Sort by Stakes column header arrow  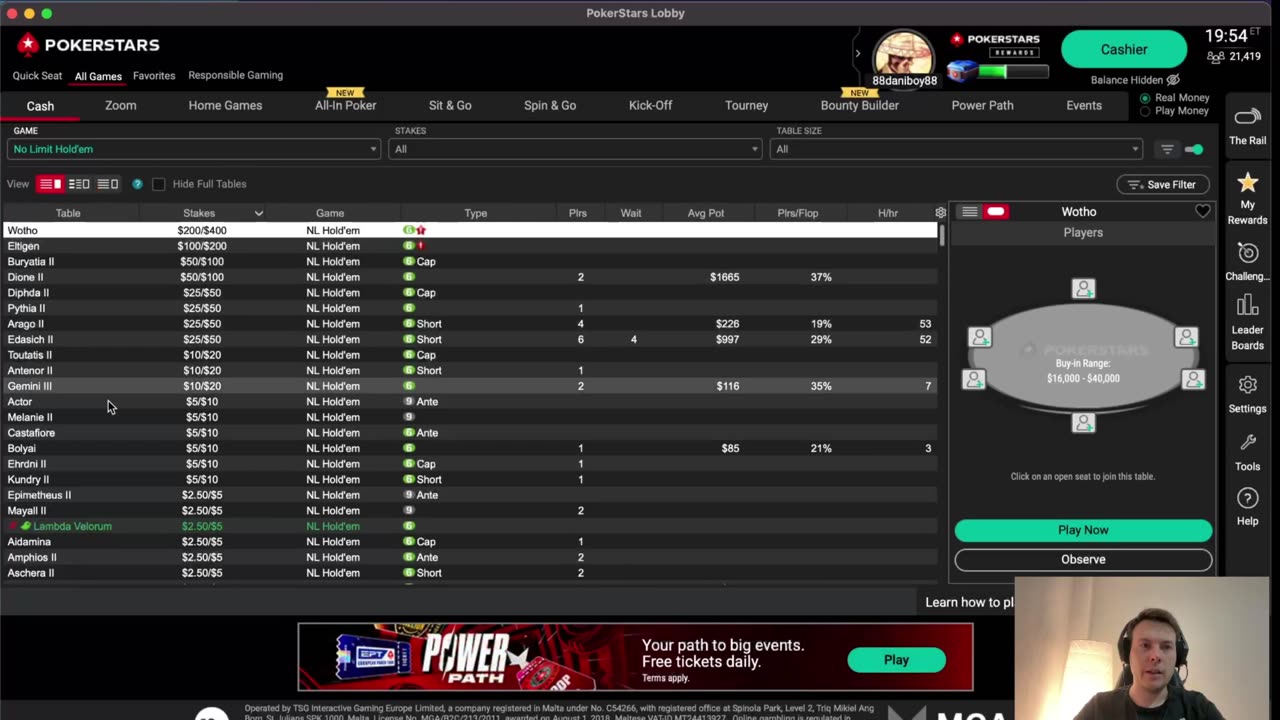(x=258, y=213)
